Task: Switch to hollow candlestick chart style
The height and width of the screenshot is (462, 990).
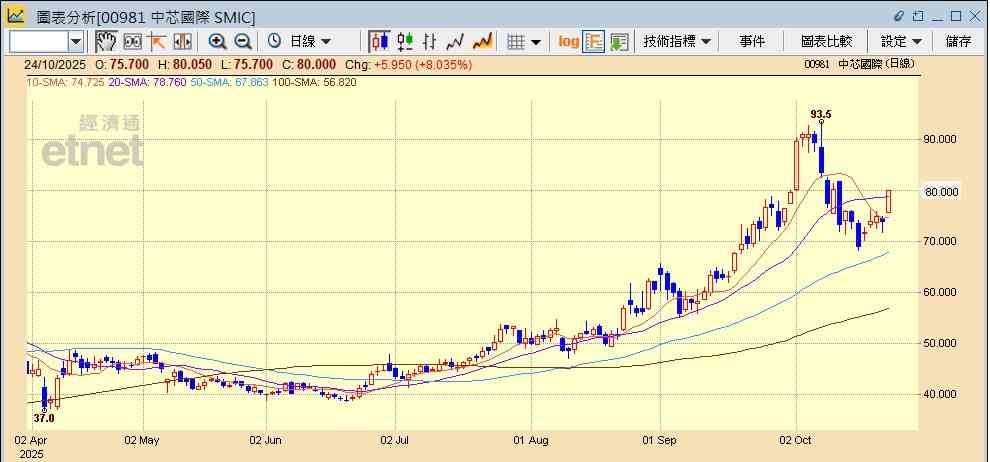Action: (x=405, y=41)
